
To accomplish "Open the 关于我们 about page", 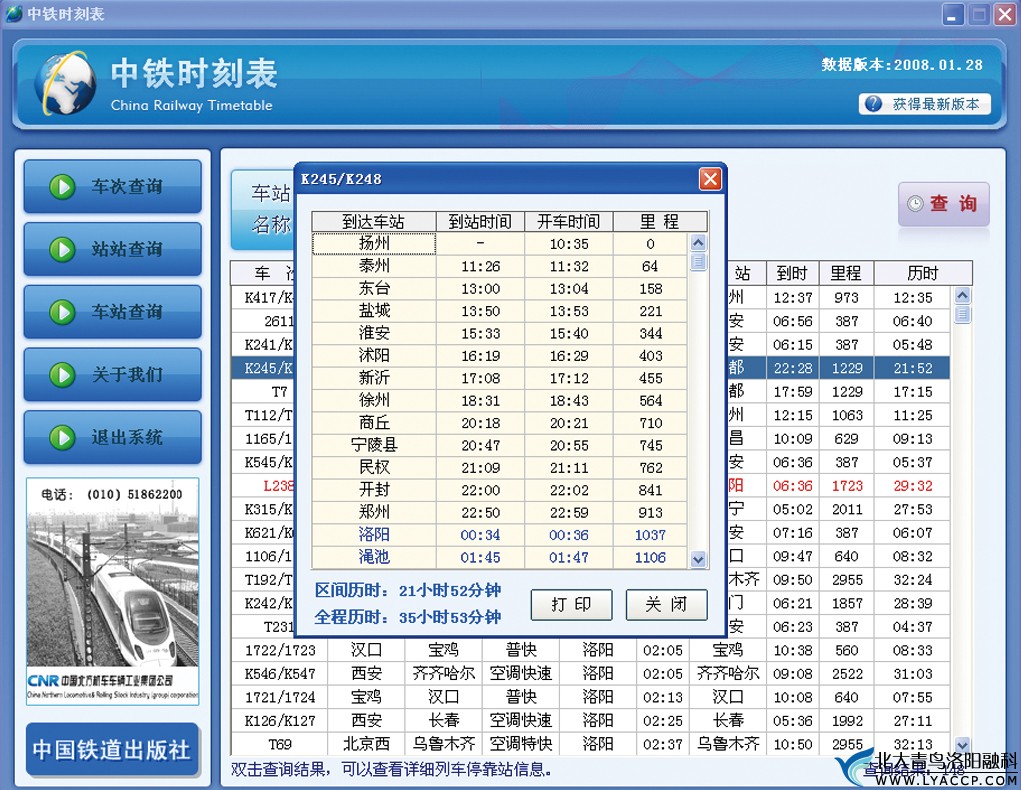I will pos(113,374).
